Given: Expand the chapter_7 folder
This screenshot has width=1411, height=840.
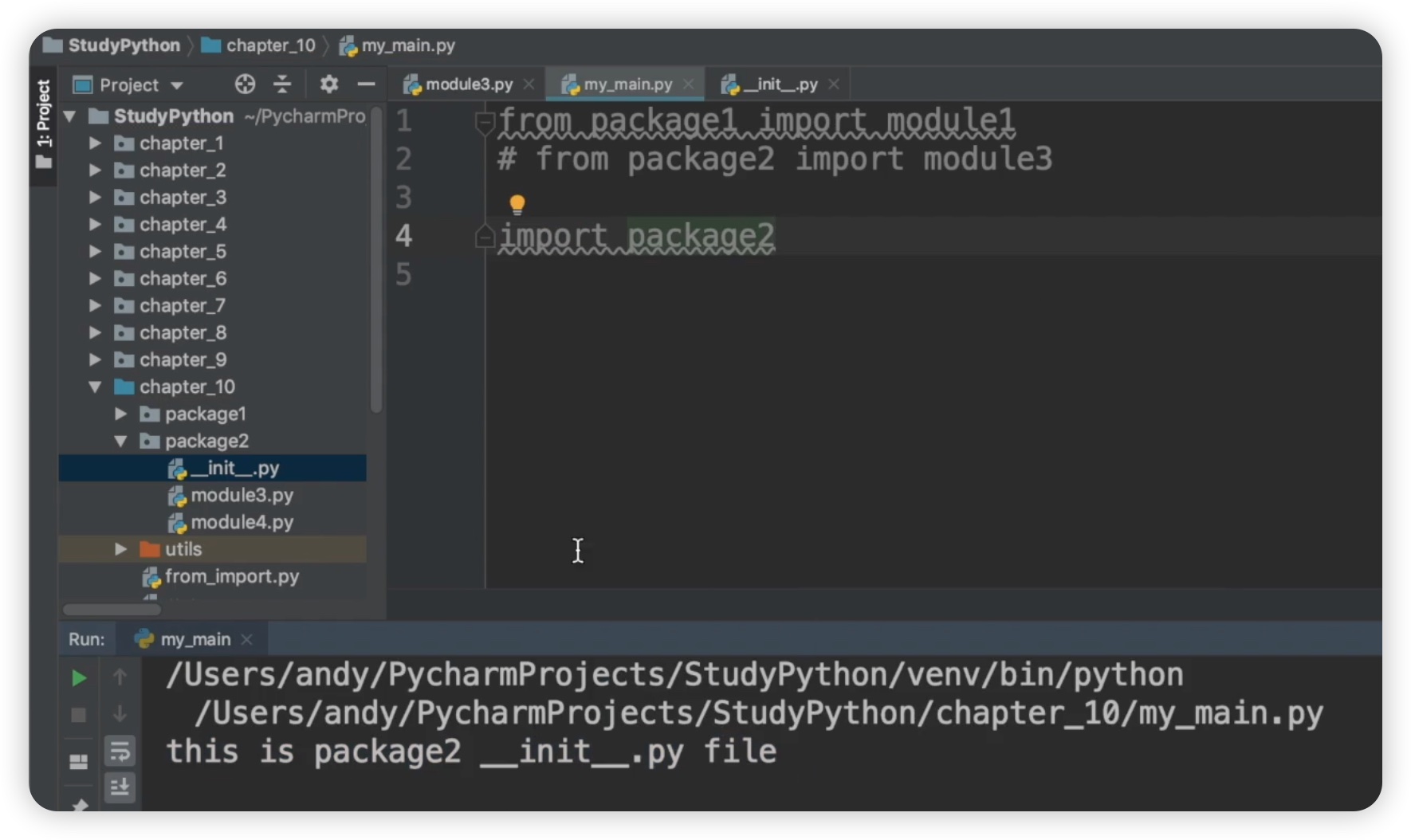Looking at the screenshot, I should [95, 306].
